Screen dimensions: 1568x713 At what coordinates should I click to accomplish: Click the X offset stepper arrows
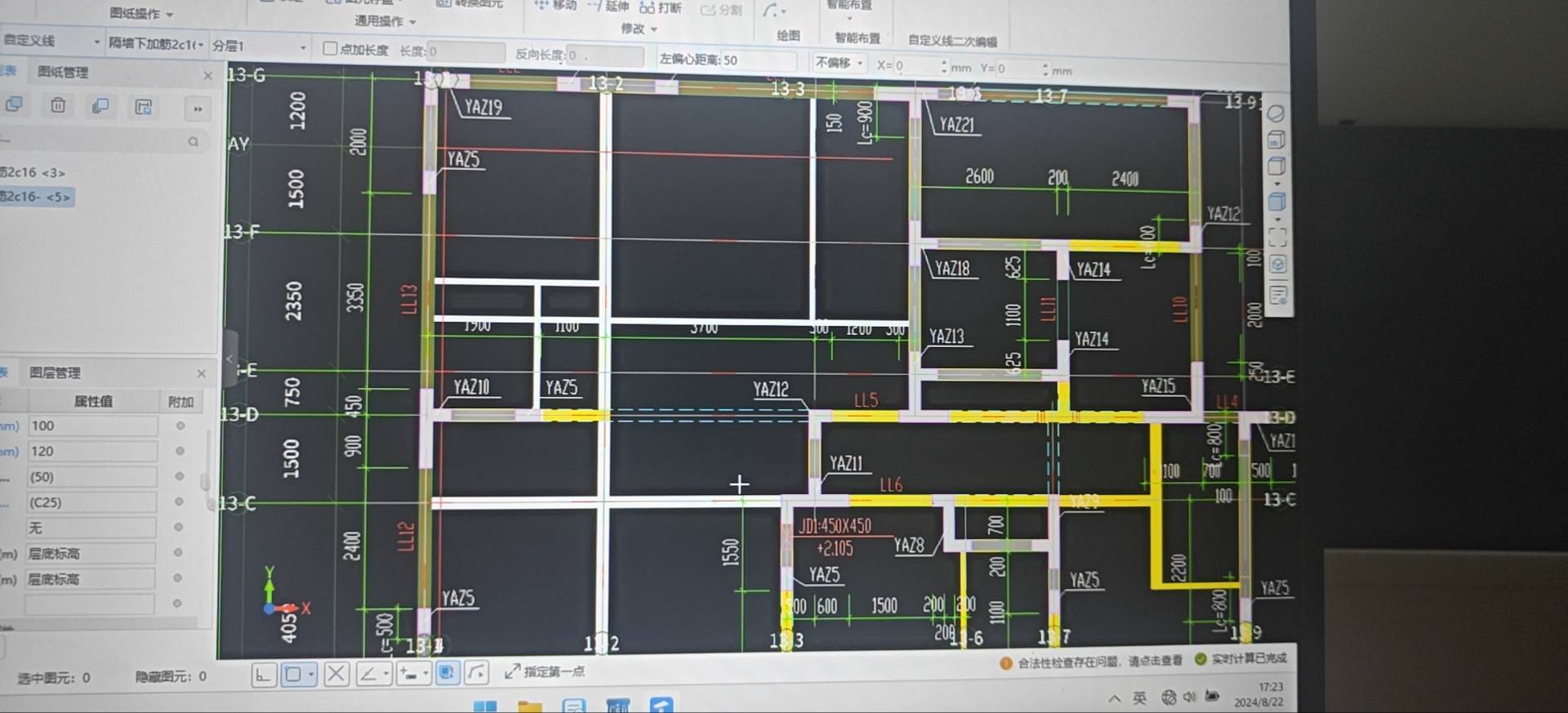point(944,66)
